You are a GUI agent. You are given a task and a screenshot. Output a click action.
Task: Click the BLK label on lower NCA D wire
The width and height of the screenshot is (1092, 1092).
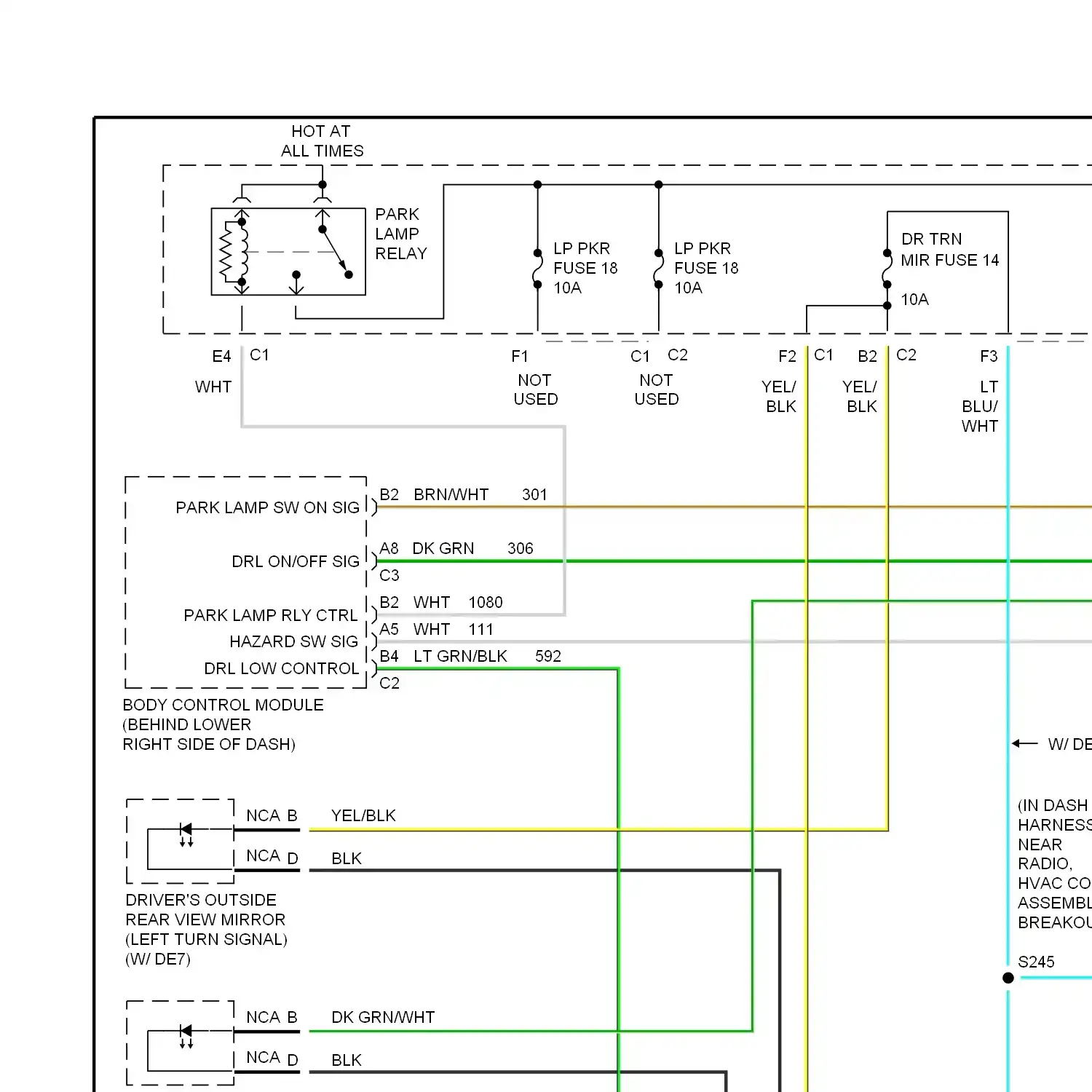pyautogui.click(x=347, y=1060)
